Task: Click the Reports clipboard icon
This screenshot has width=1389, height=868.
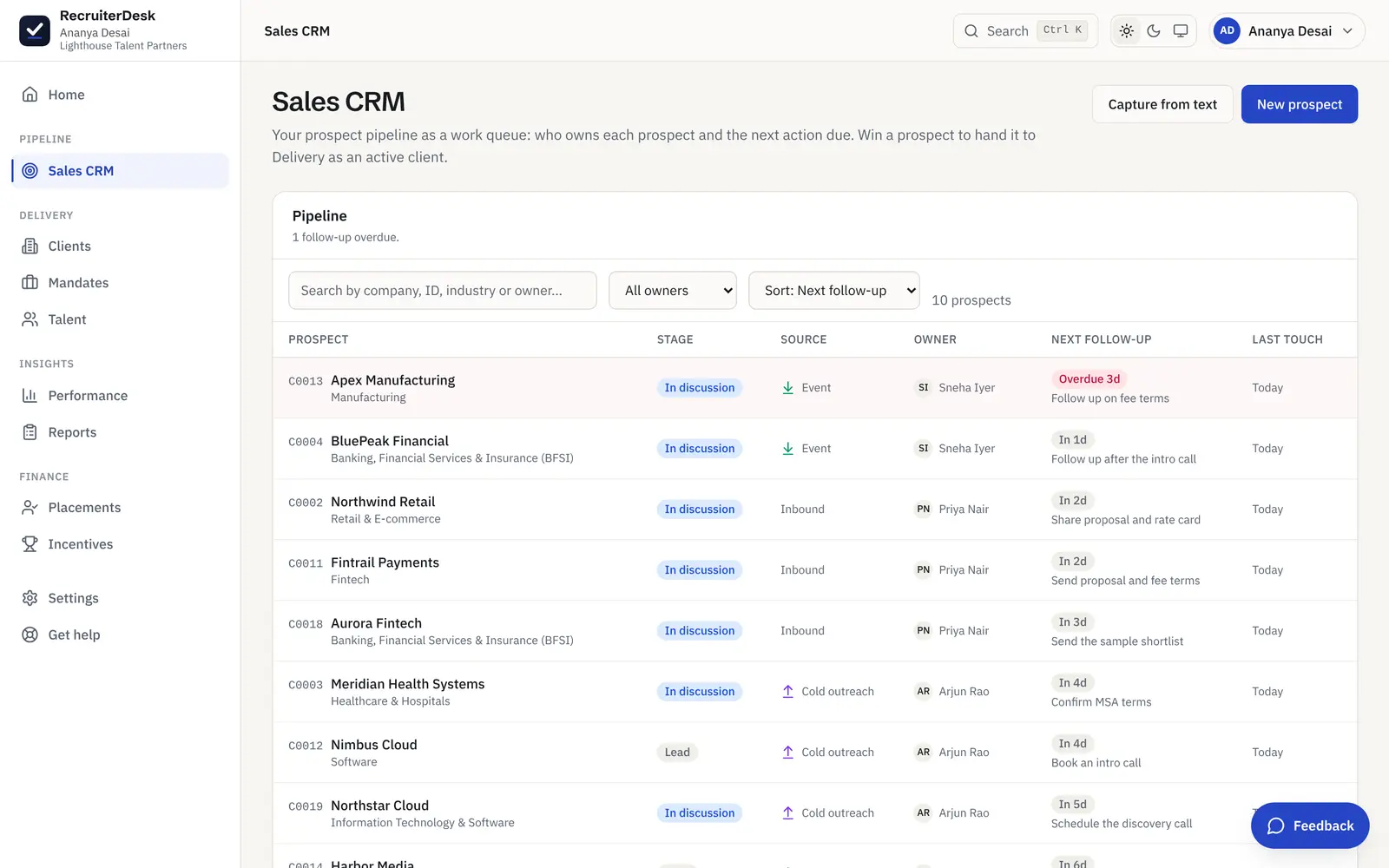Action: point(30,432)
